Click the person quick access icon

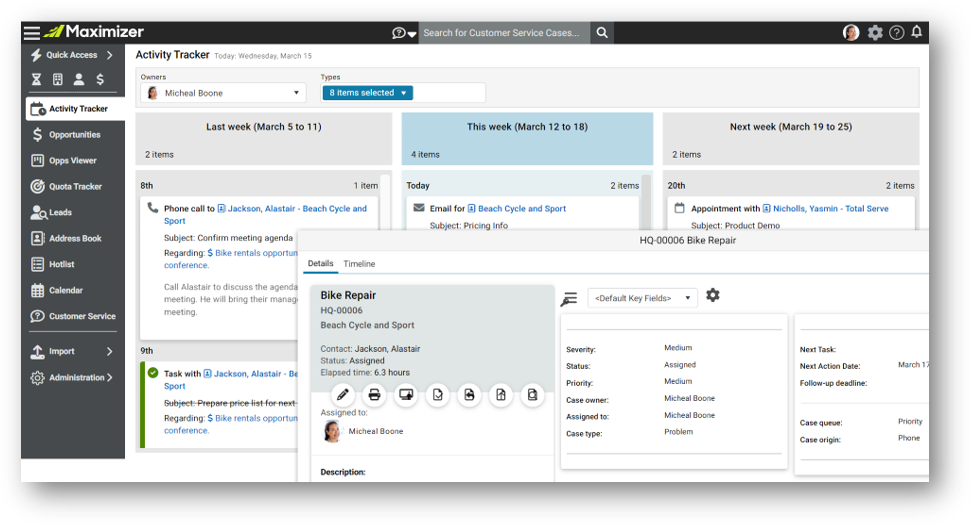click(x=79, y=79)
